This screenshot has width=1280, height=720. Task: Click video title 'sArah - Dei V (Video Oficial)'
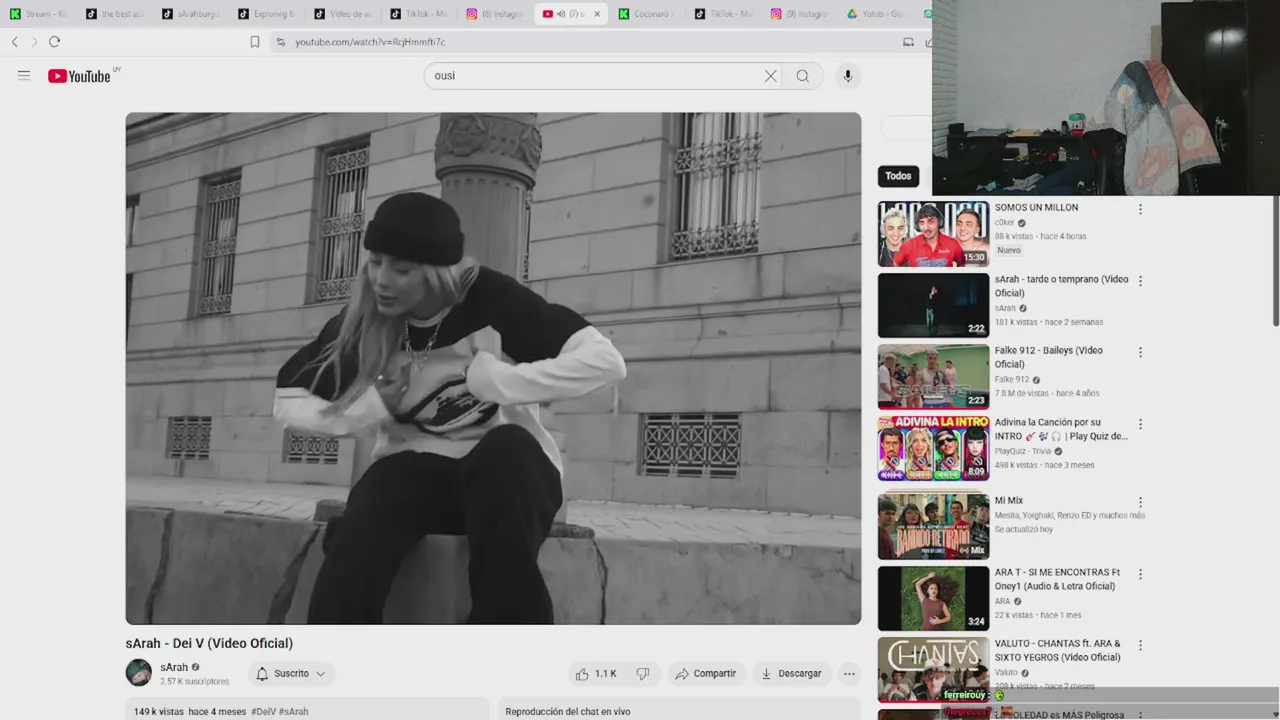(209, 643)
